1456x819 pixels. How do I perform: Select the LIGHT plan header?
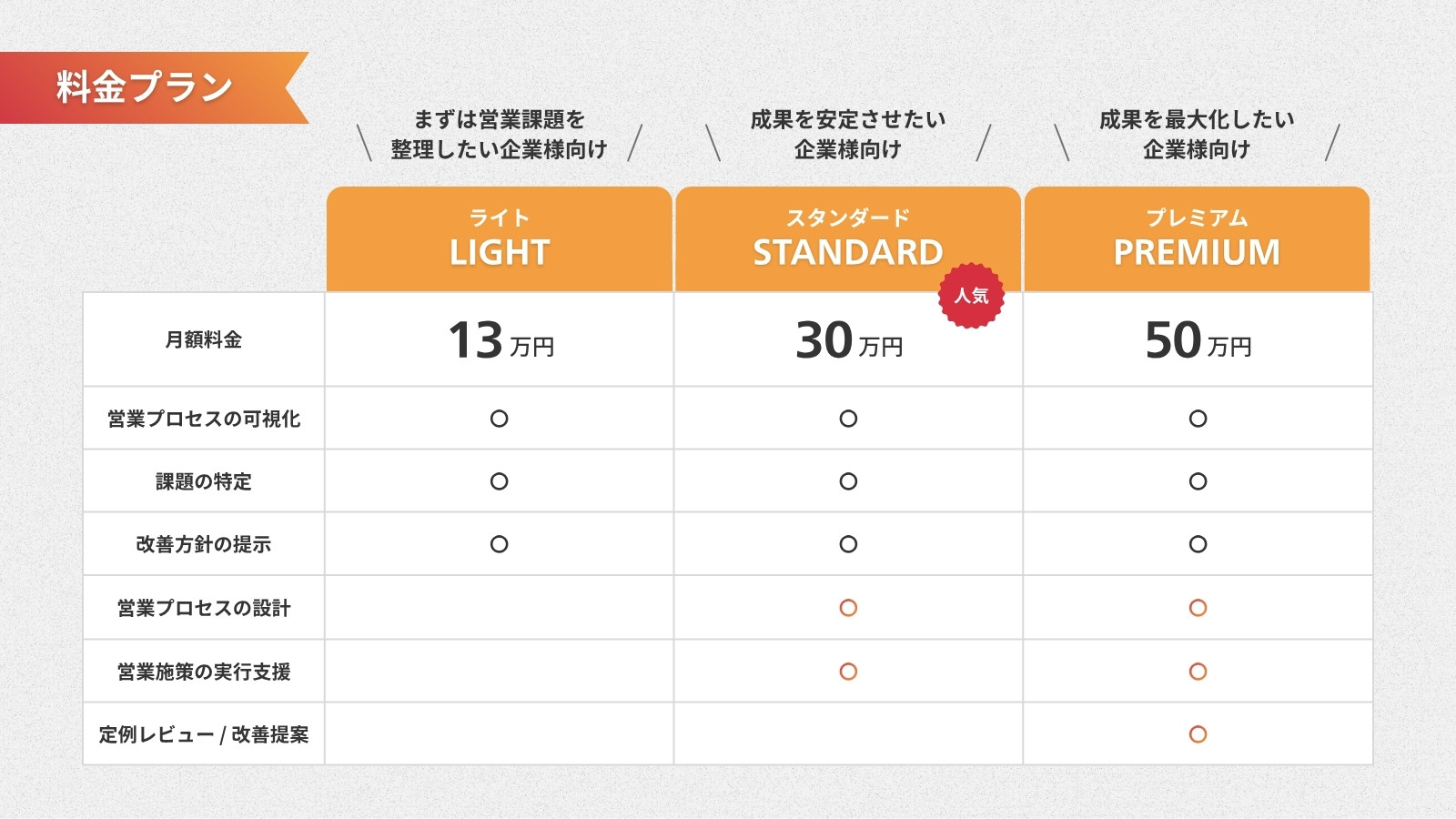[x=499, y=239]
